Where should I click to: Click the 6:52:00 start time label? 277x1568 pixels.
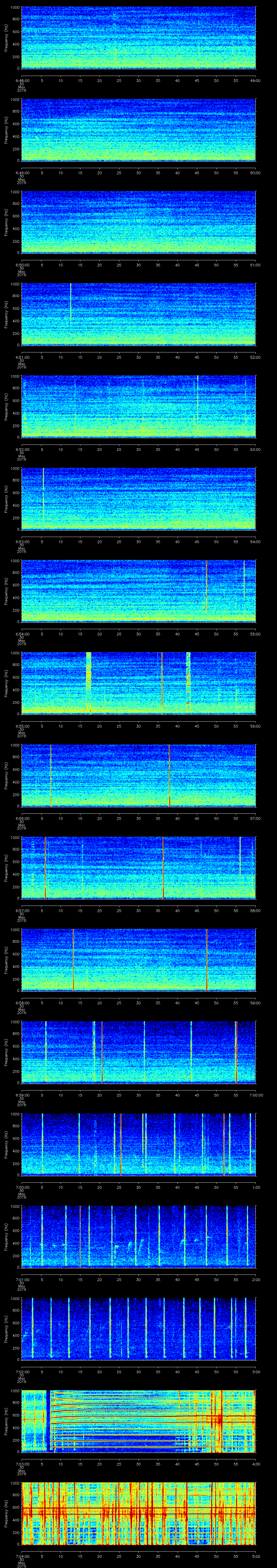(22, 450)
